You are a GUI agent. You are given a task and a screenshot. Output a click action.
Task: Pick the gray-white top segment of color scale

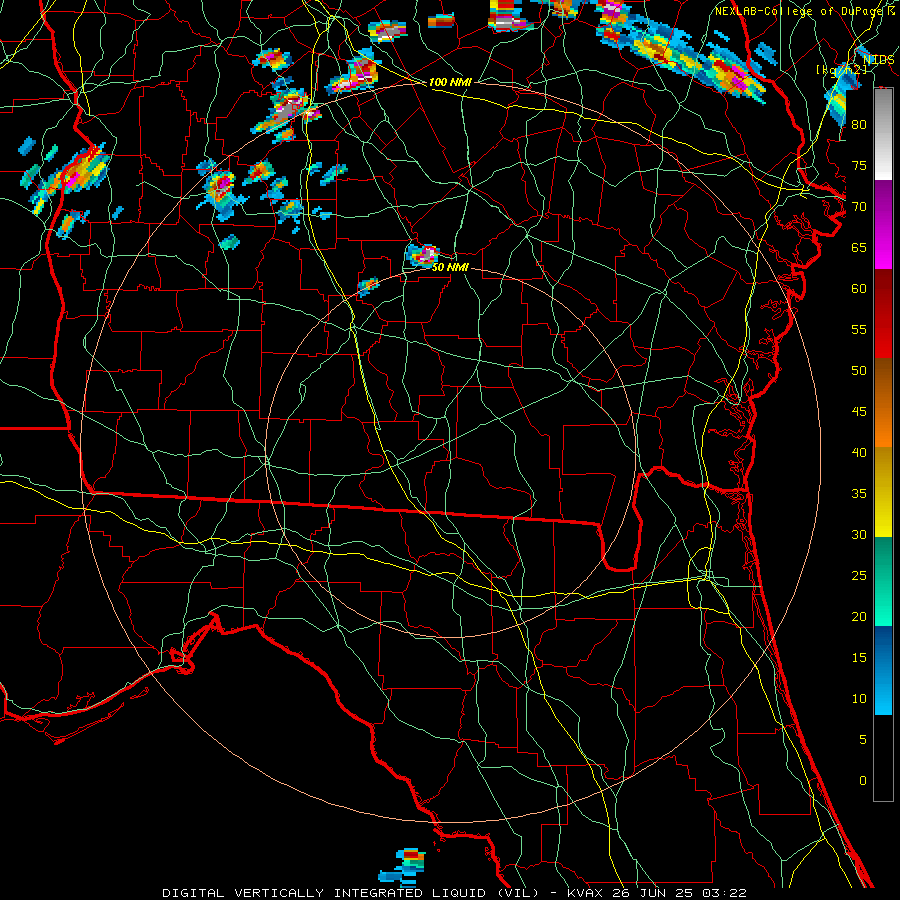883,134
